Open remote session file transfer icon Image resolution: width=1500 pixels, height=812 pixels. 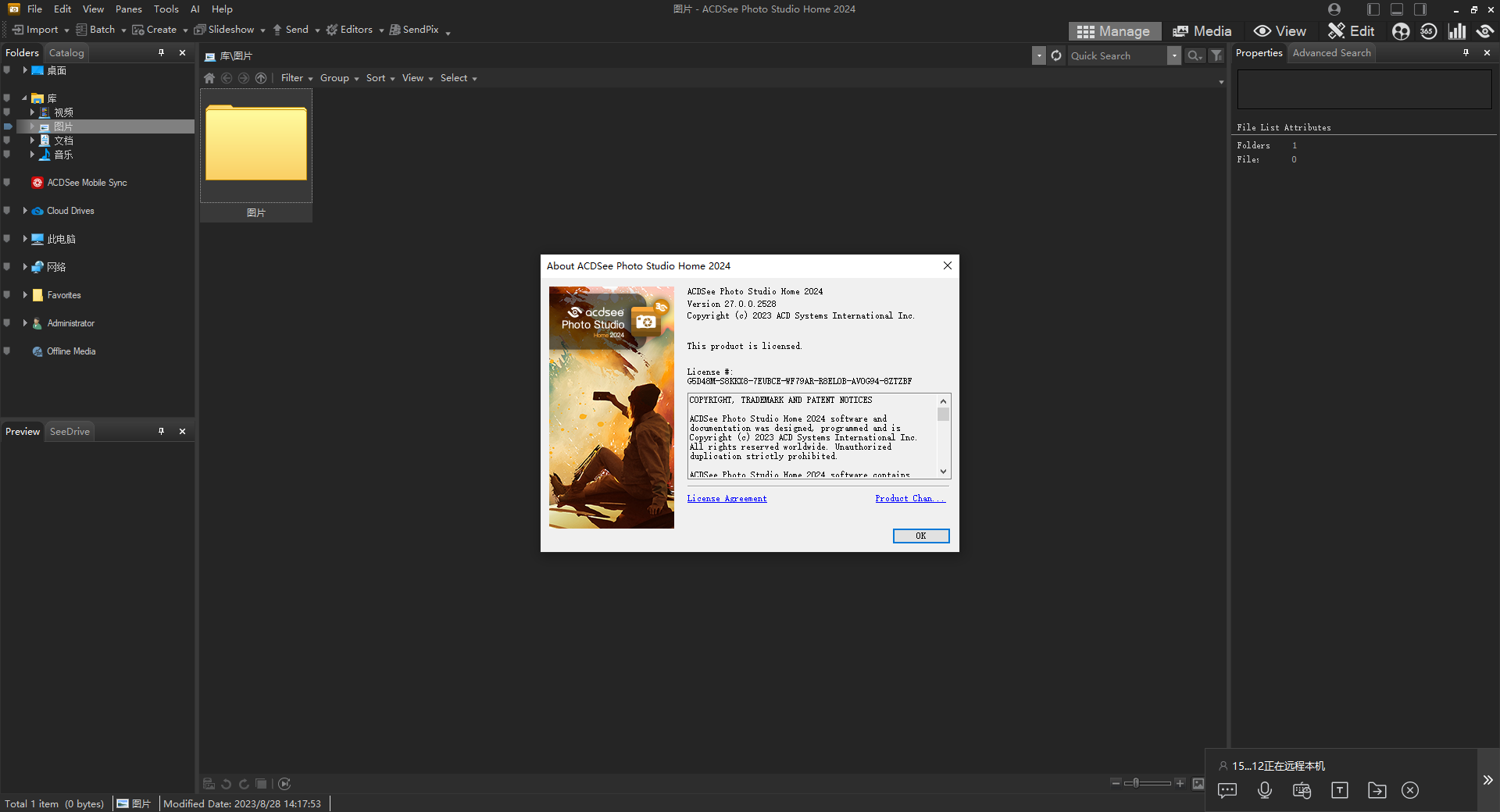point(1377,790)
